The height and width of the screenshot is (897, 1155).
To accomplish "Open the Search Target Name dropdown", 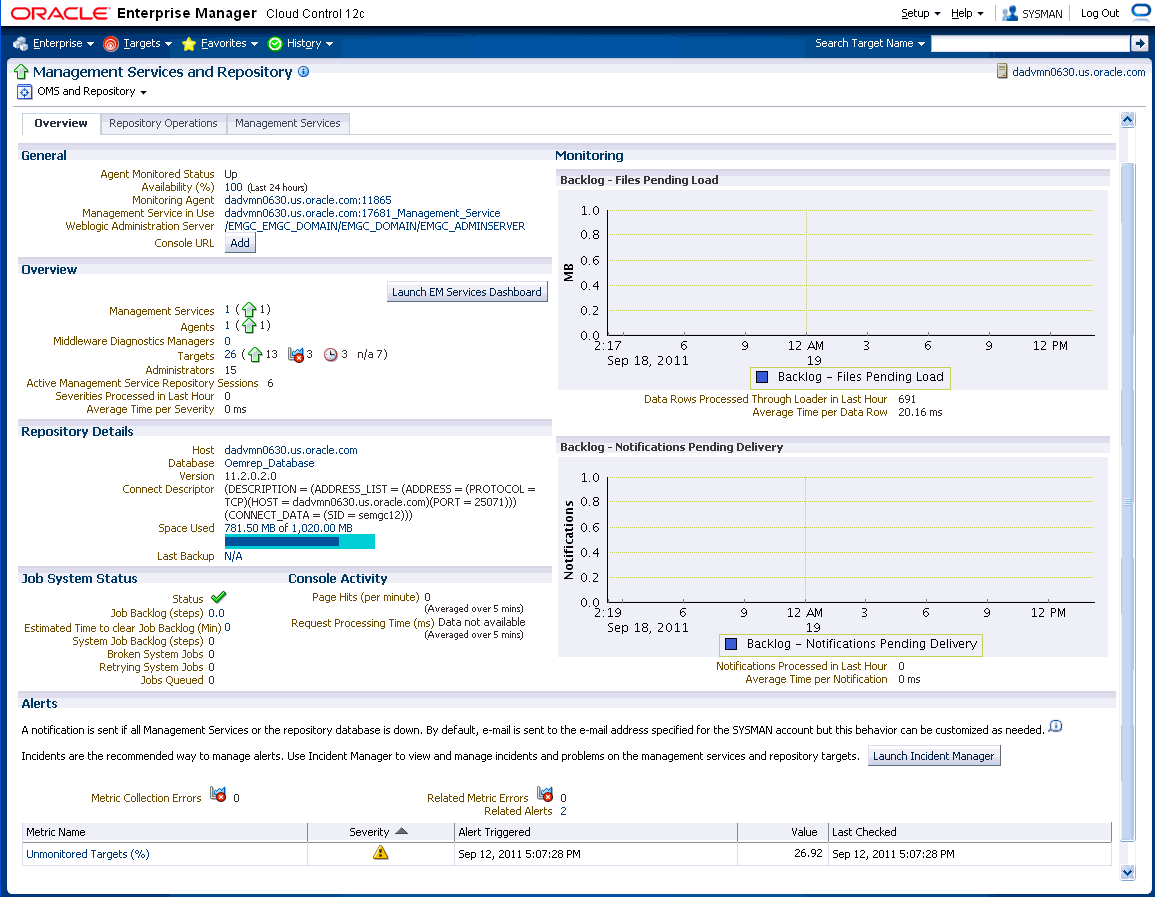I will click(x=869, y=43).
